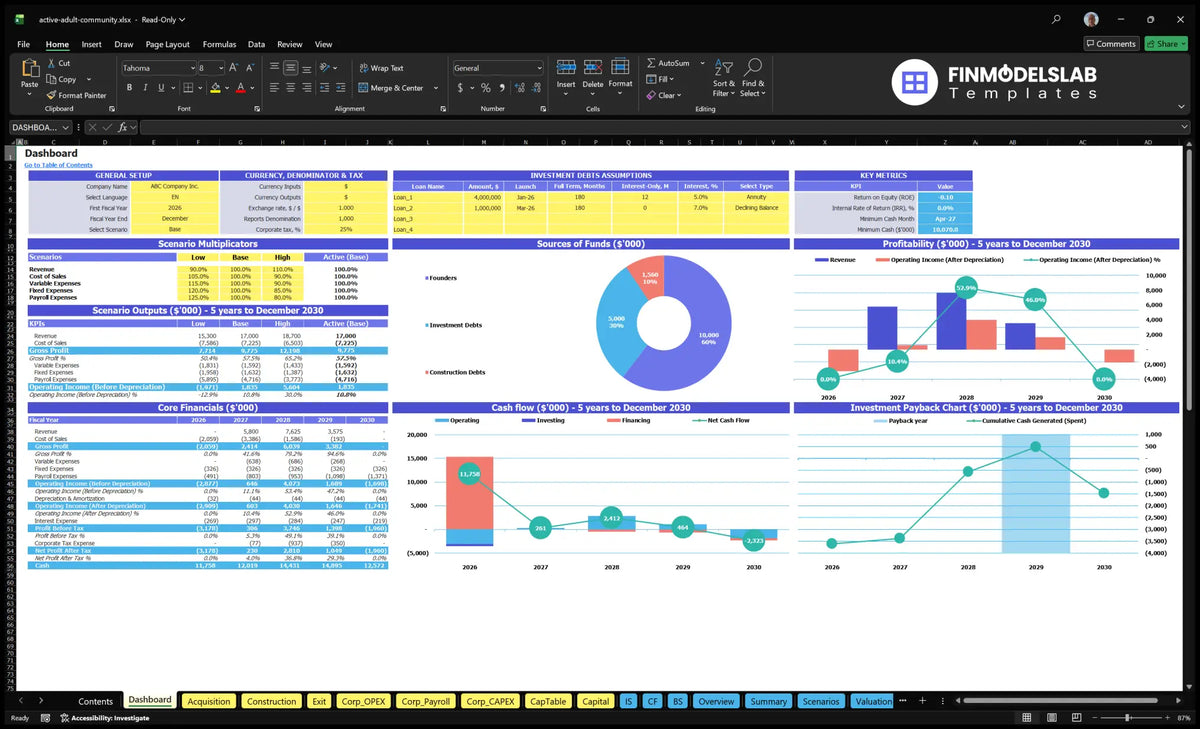The width and height of the screenshot is (1200, 729).
Task: Open Find & Select magnifier tool
Action: point(753,67)
